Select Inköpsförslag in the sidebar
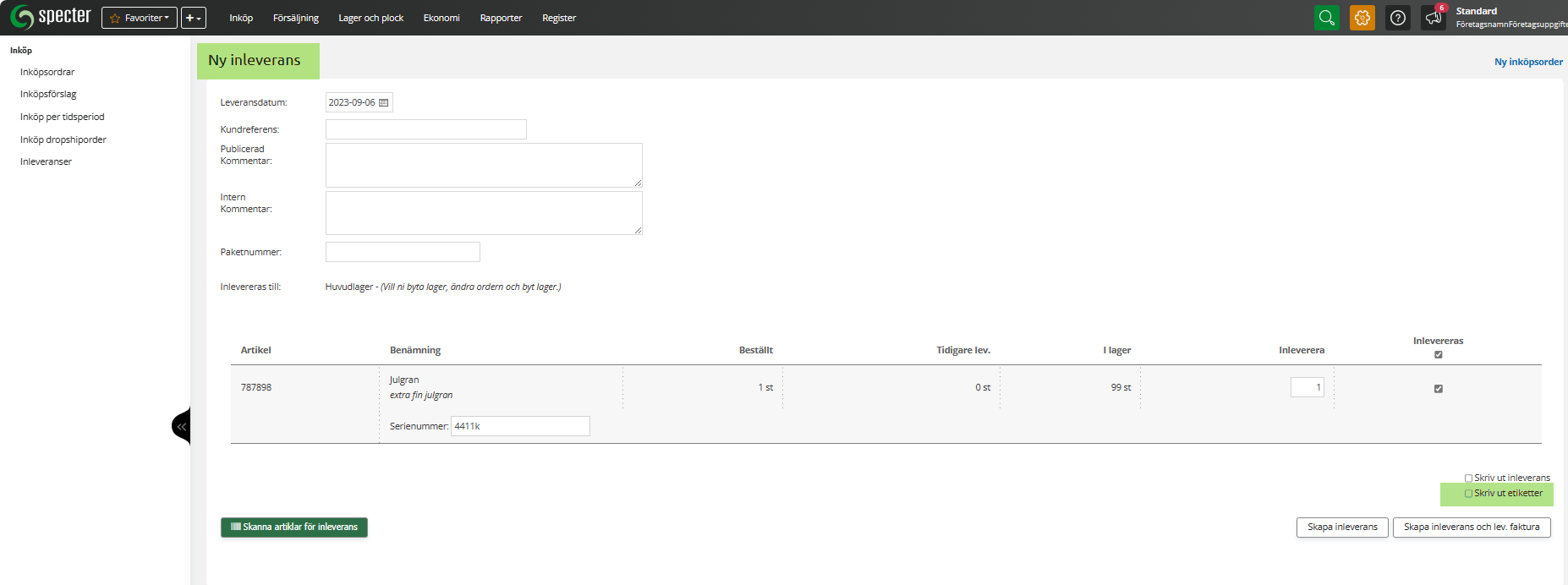The image size is (1568, 585). (48, 95)
